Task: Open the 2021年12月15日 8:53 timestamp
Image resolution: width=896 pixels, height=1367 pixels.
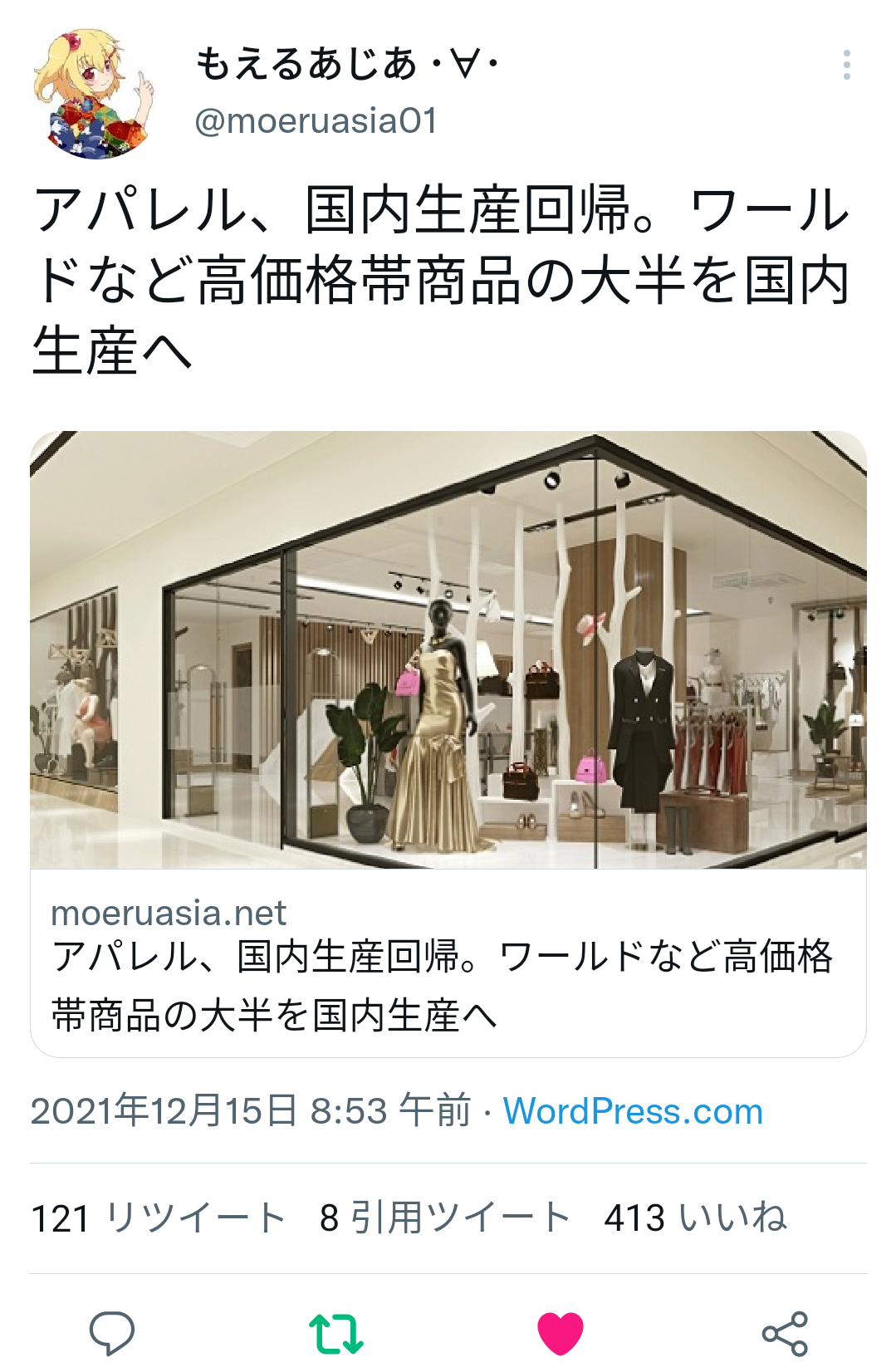Action: tap(251, 1110)
